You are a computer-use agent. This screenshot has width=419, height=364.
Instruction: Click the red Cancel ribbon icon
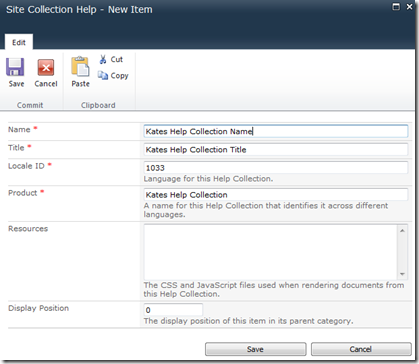pos(46,67)
